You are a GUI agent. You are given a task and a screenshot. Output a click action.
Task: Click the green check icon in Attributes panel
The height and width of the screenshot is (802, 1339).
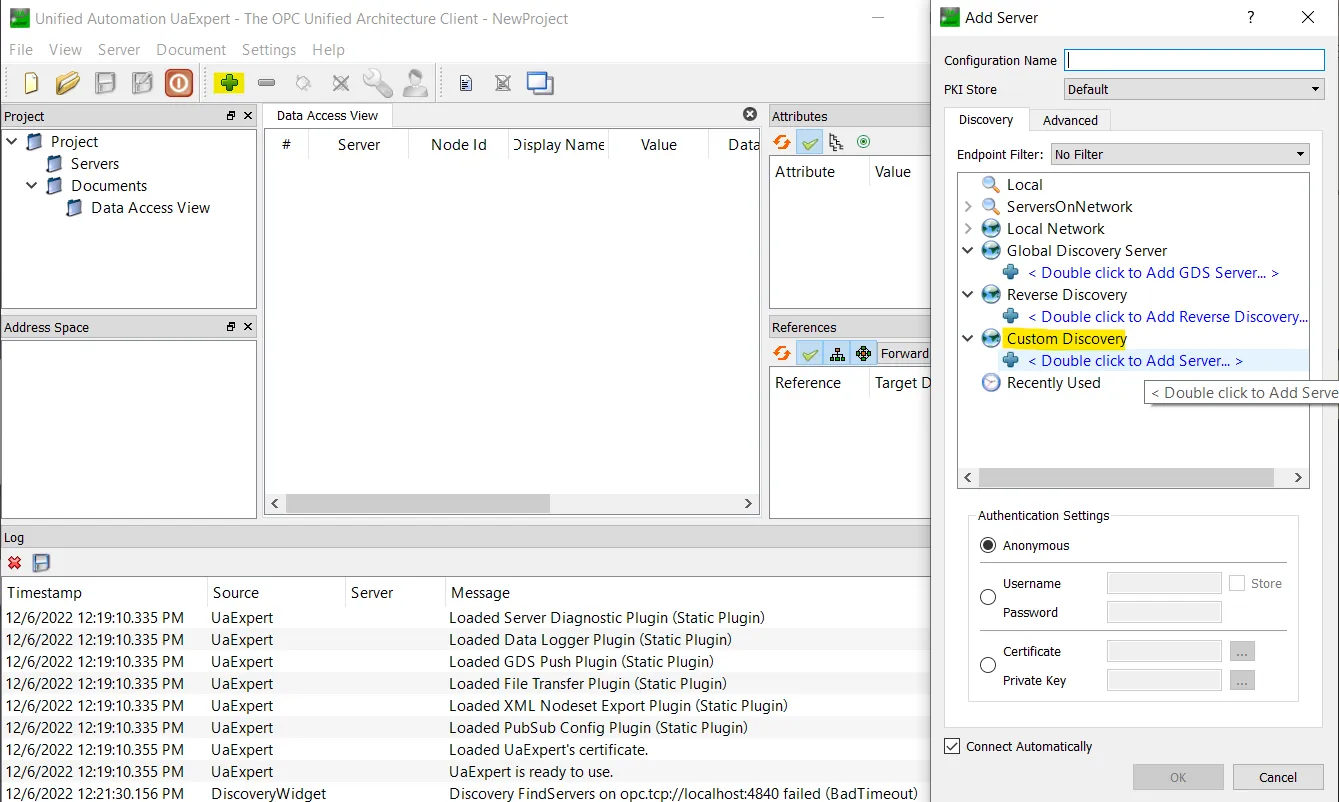coord(810,143)
